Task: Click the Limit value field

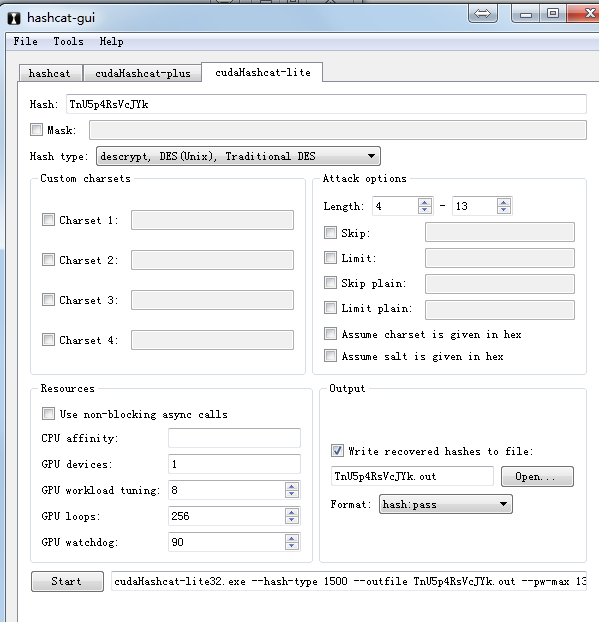Action: click(x=500, y=258)
